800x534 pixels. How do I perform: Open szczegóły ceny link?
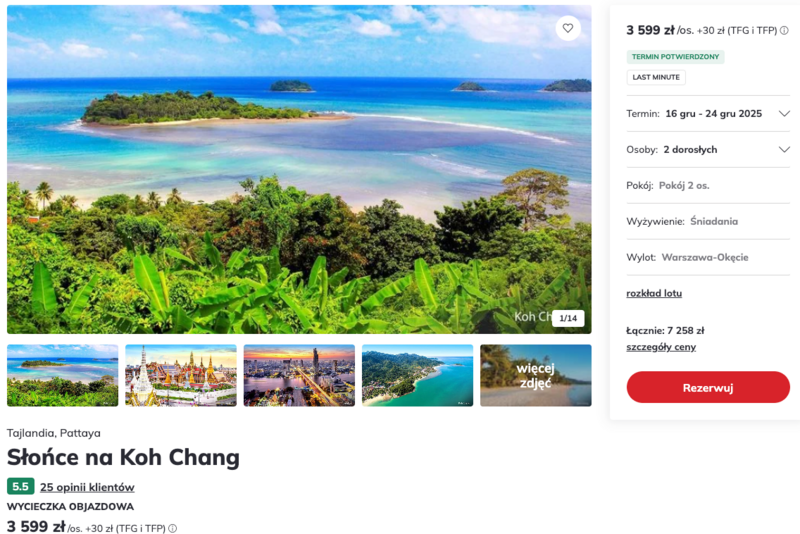point(661,347)
